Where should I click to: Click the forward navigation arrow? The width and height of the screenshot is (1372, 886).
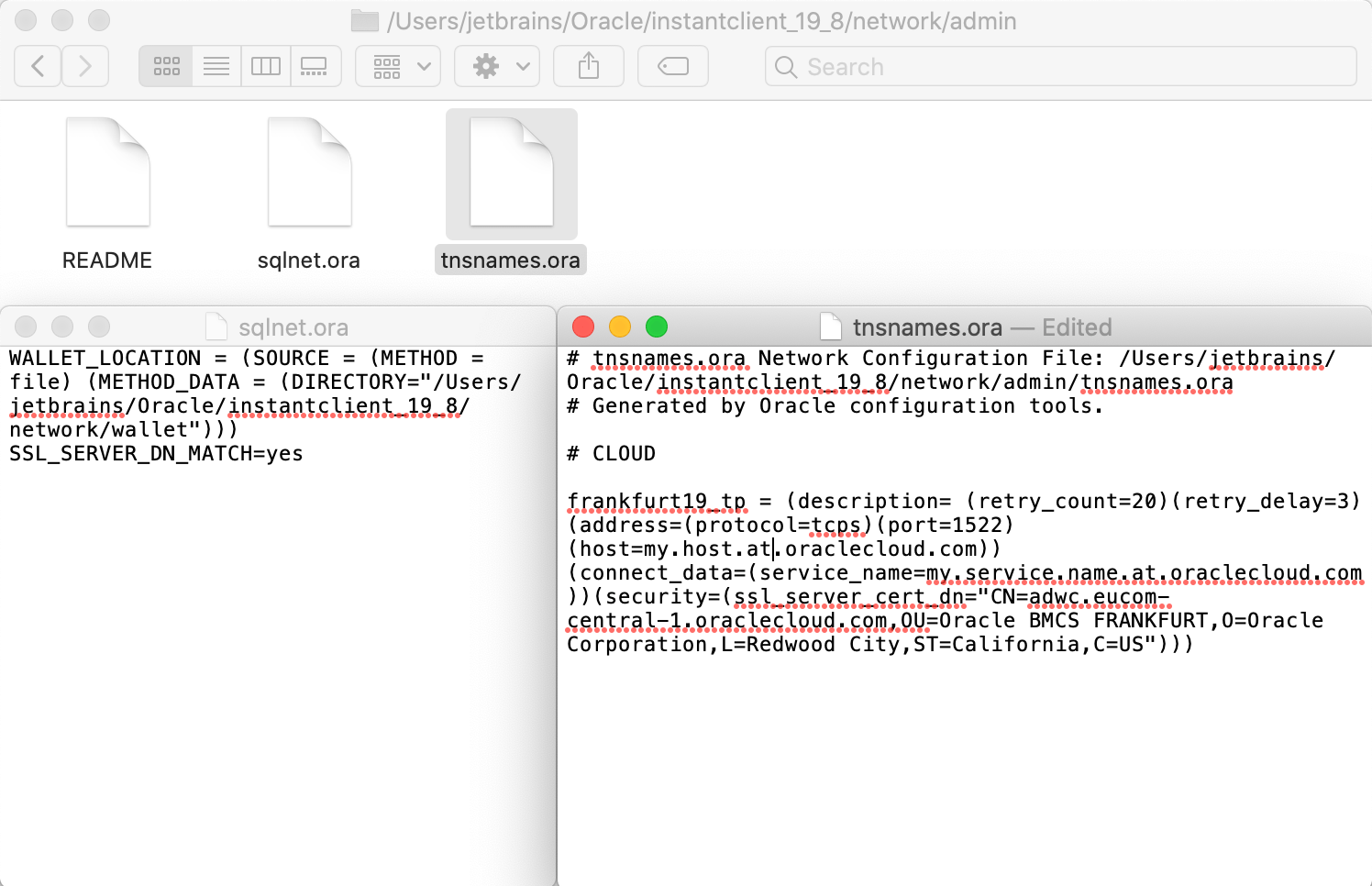point(84,66)
